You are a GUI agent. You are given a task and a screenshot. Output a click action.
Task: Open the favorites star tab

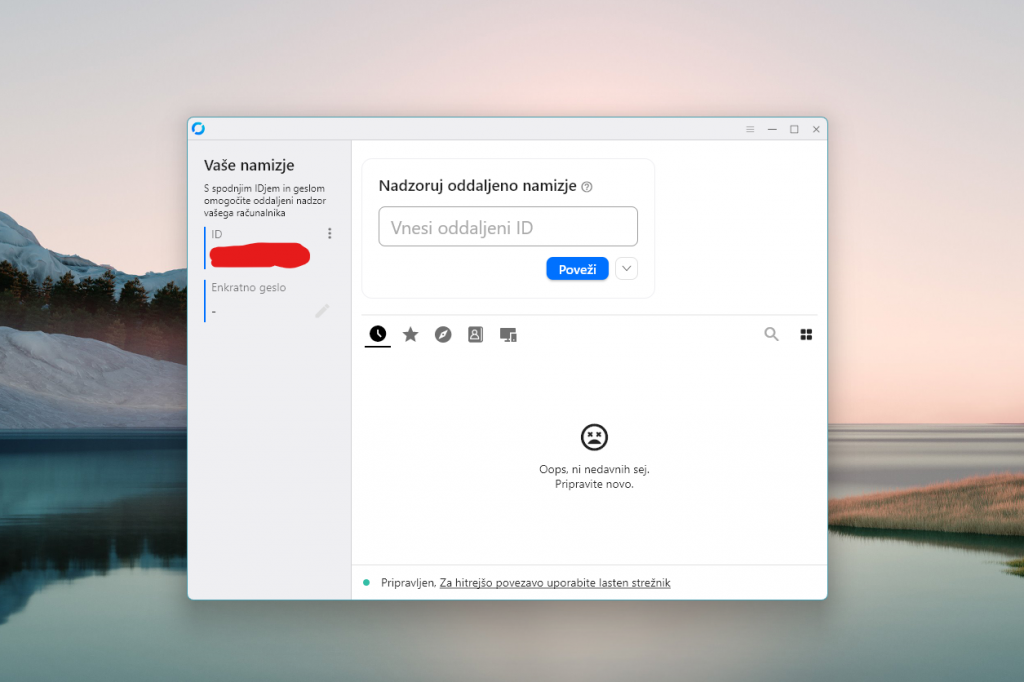410,334
